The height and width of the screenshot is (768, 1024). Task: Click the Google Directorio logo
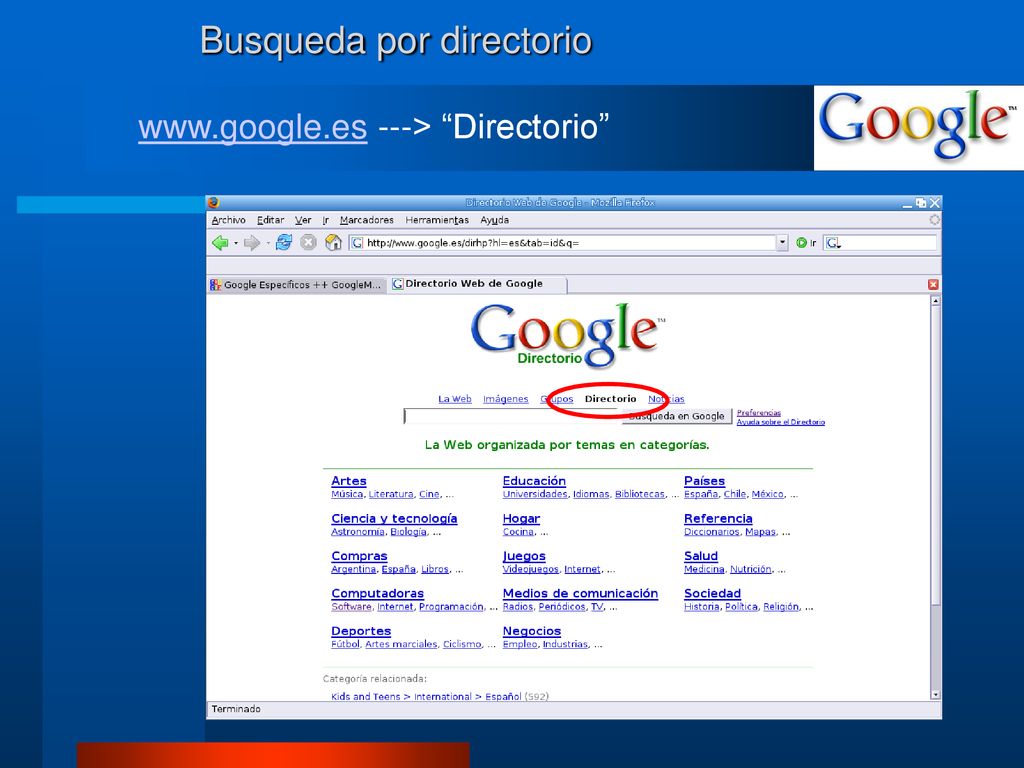coord(568,336)
